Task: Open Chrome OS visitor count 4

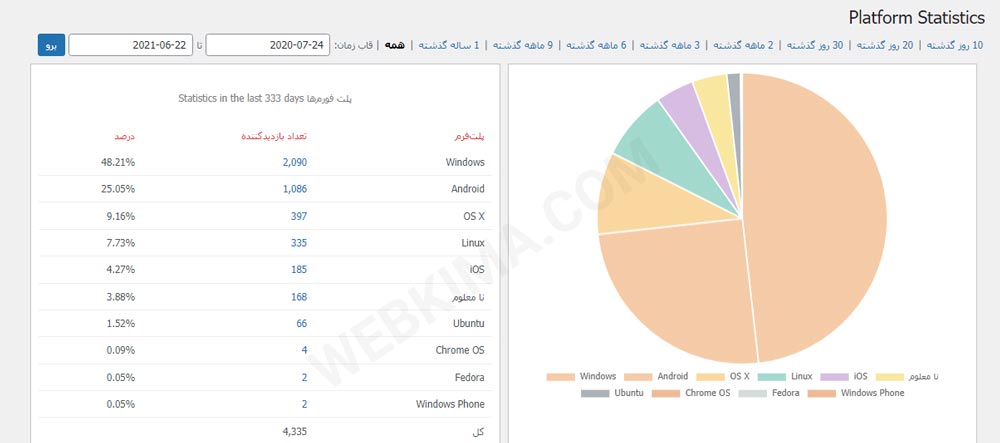Action: tap(304, 351)
